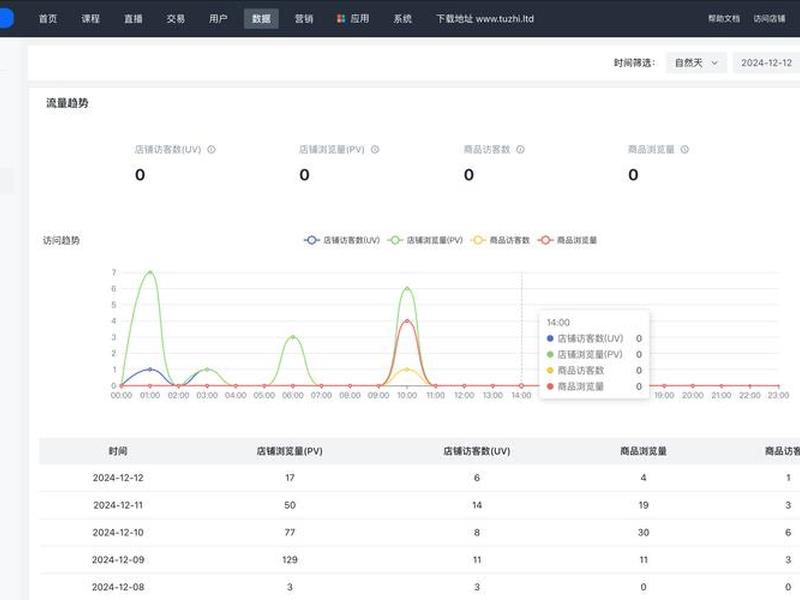
Task: Click the 店铺访客数(UV) table column header
Action: point(477,451)
